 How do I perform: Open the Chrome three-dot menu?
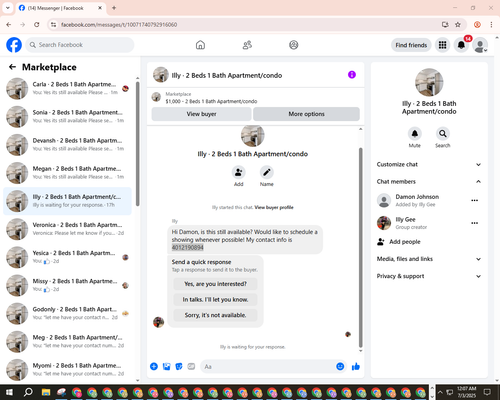click(491, 25)
